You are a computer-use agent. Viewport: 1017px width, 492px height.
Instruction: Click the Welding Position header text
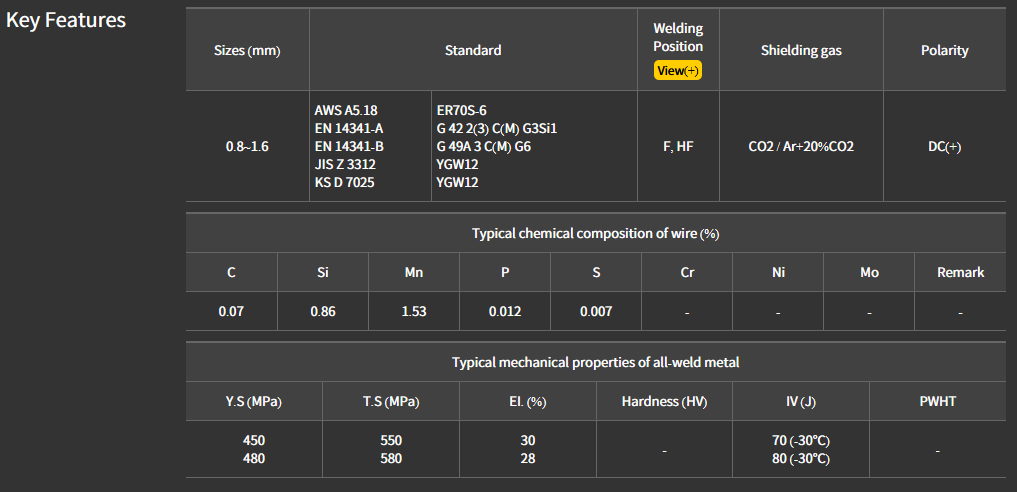pos(678,37)
